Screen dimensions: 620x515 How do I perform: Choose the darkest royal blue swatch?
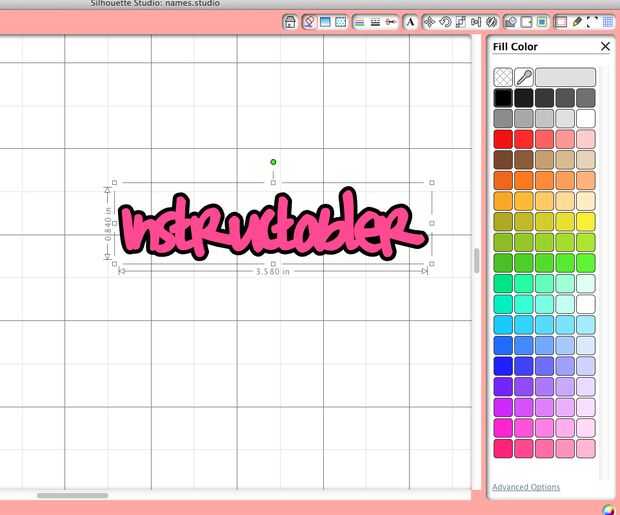click(x=503, y=366)
